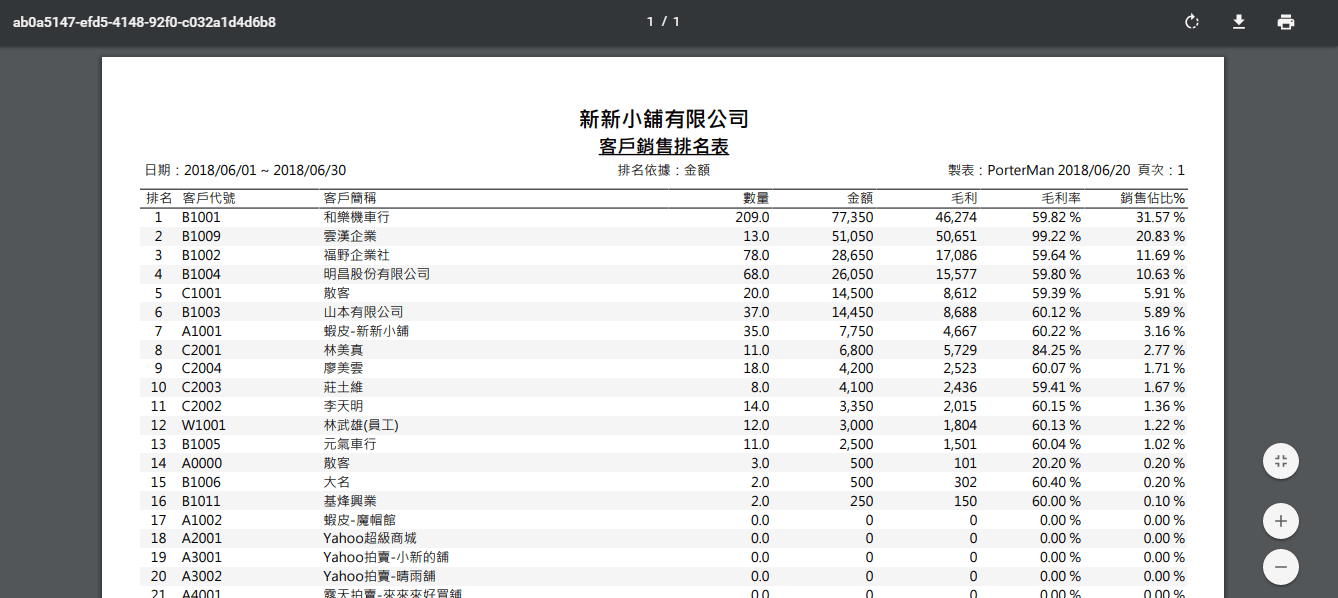
Task: Select customer name 蝦皮-魔帽館
Action: click(x=359, y=520)
